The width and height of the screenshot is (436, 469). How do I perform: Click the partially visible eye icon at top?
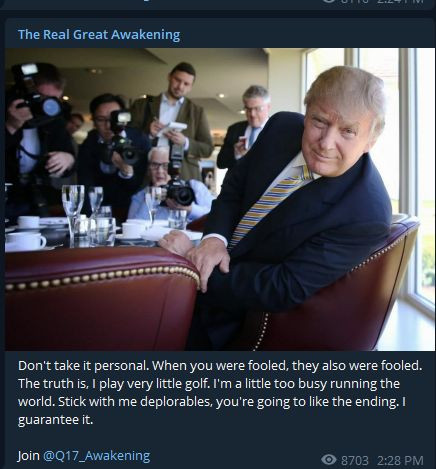pos(329,1)
